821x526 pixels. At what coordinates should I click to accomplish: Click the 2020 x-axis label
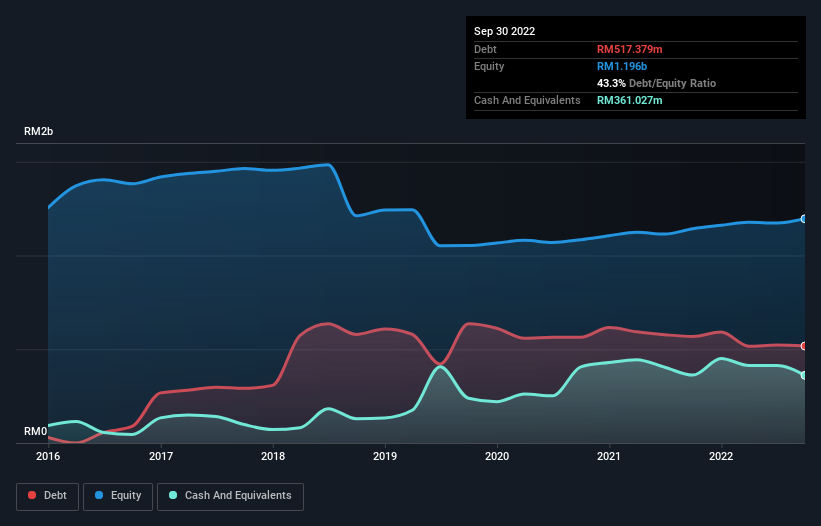coord(497,456)
